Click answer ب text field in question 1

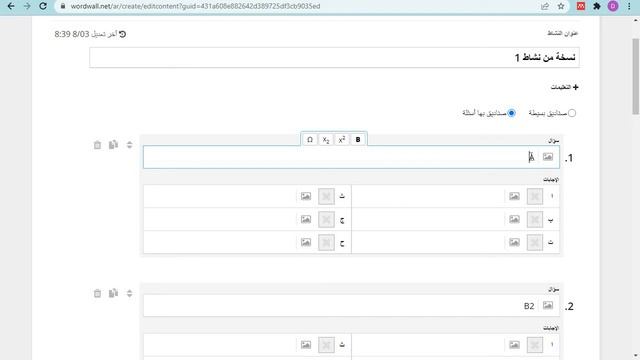[429, 220]
